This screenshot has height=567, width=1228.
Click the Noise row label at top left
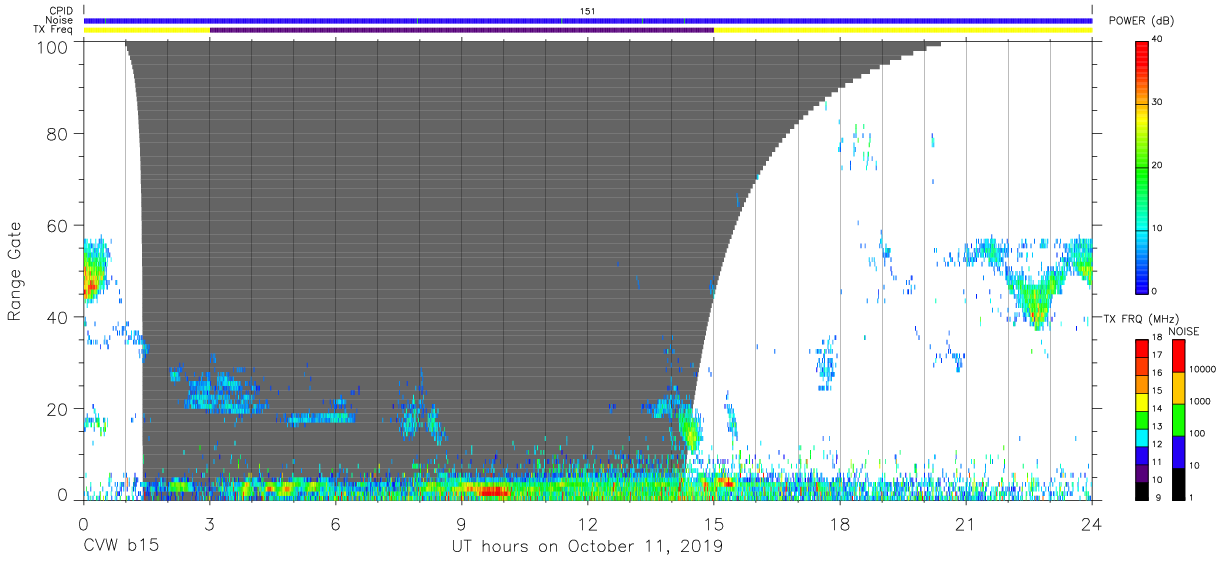(x=61, y=20)
